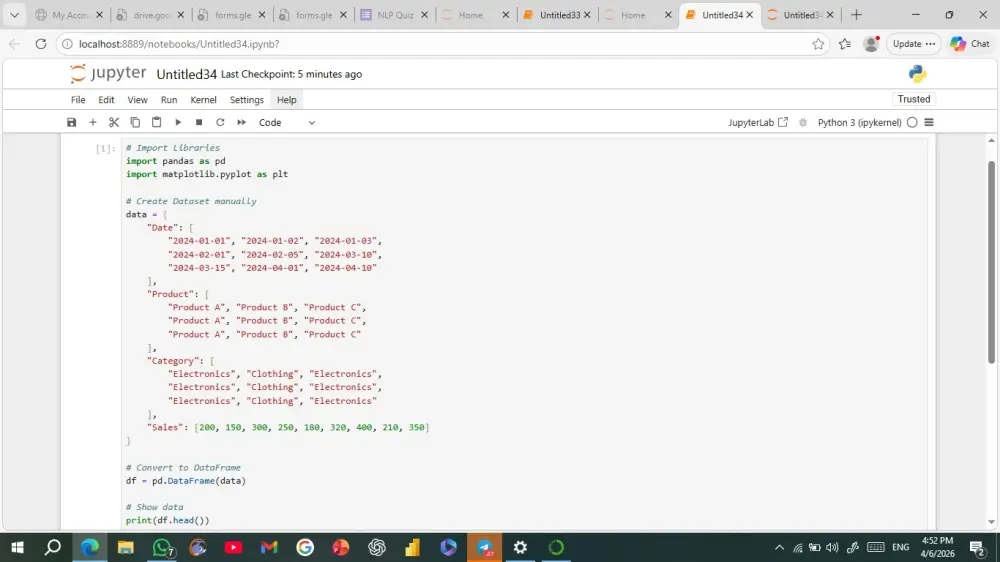Restart the kernel
Viewport: 1000px width, 562px height.
pyautogui.click(x=220, y=122)
